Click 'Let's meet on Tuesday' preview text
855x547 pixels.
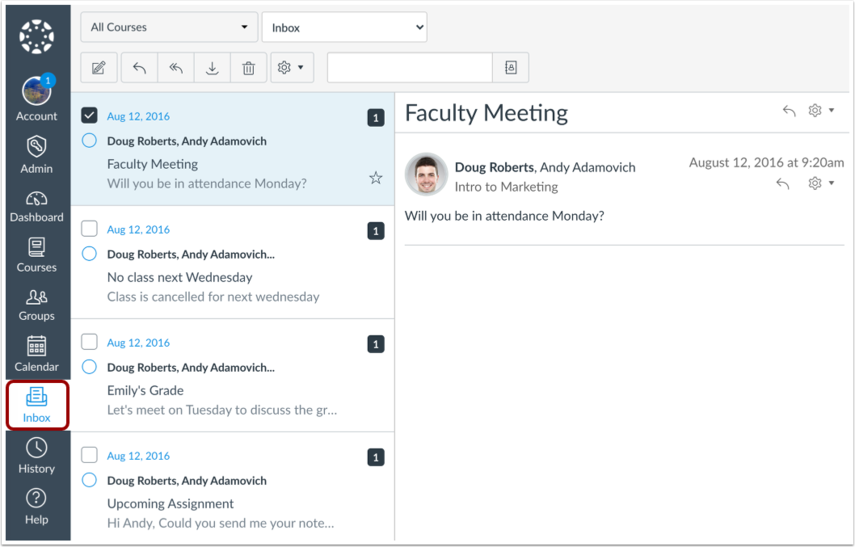point(222,410)
